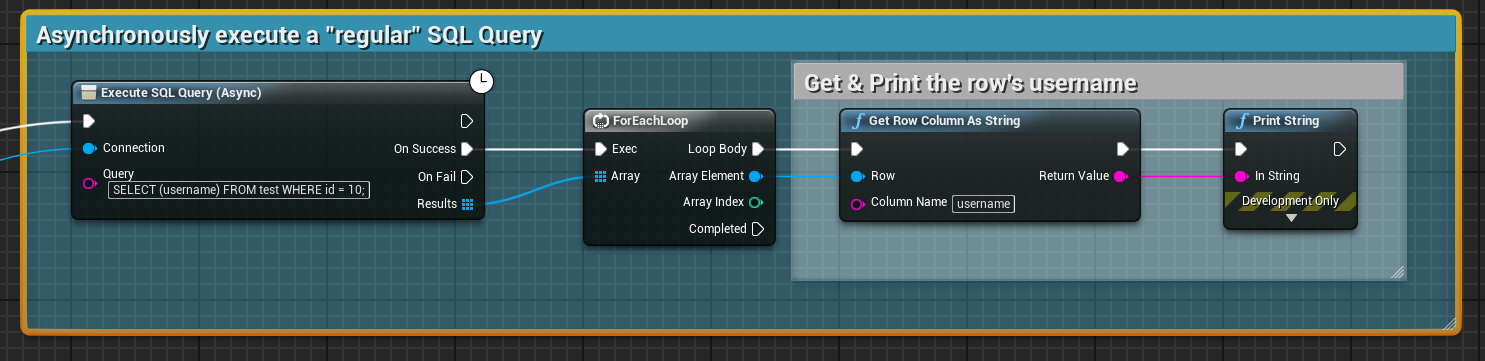Screen dimensions: 1485x361
Task: Click the Execute SQL Query output exec pin
Action: (467, 121)
